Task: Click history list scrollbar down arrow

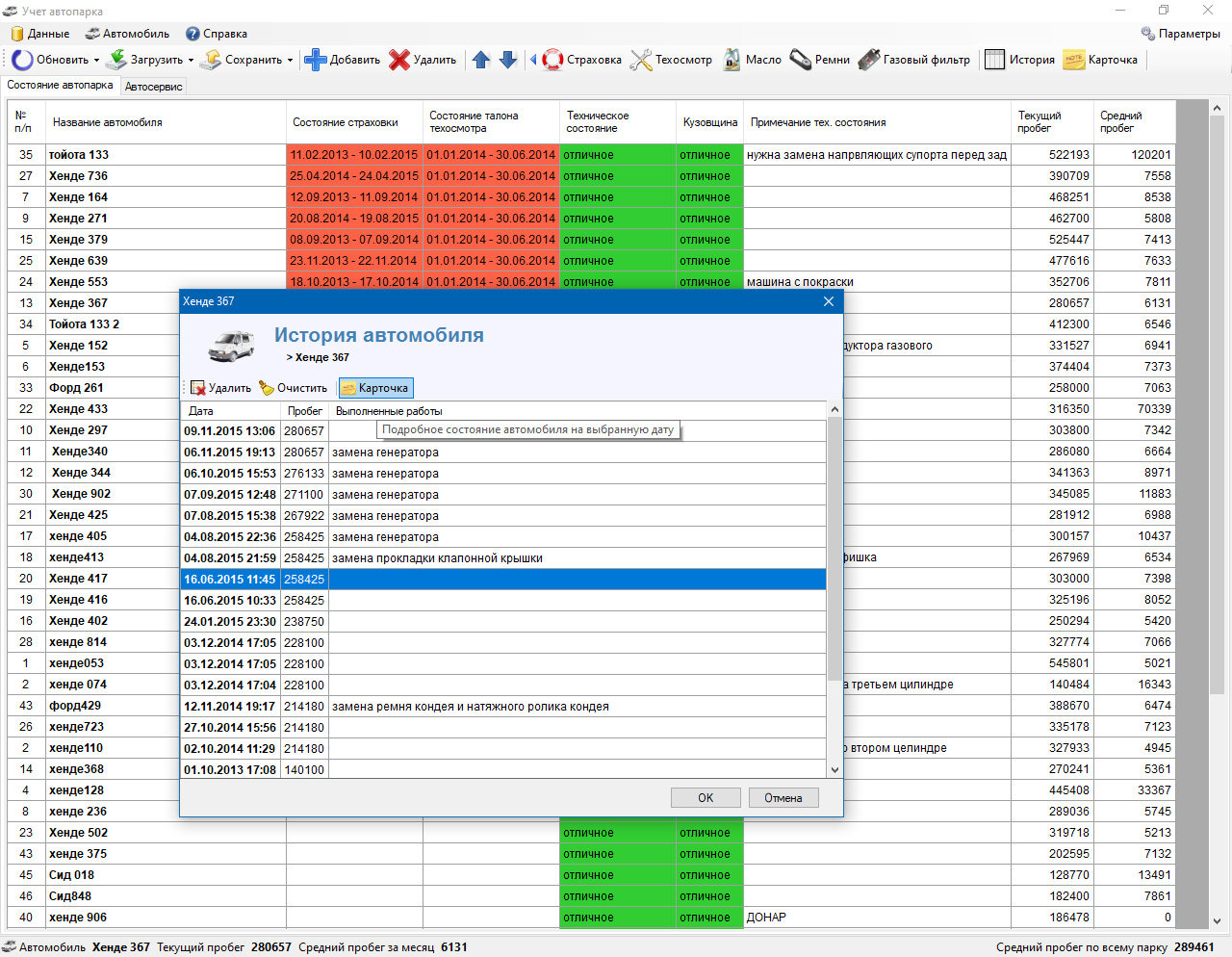Action: (x=834, y=769)
